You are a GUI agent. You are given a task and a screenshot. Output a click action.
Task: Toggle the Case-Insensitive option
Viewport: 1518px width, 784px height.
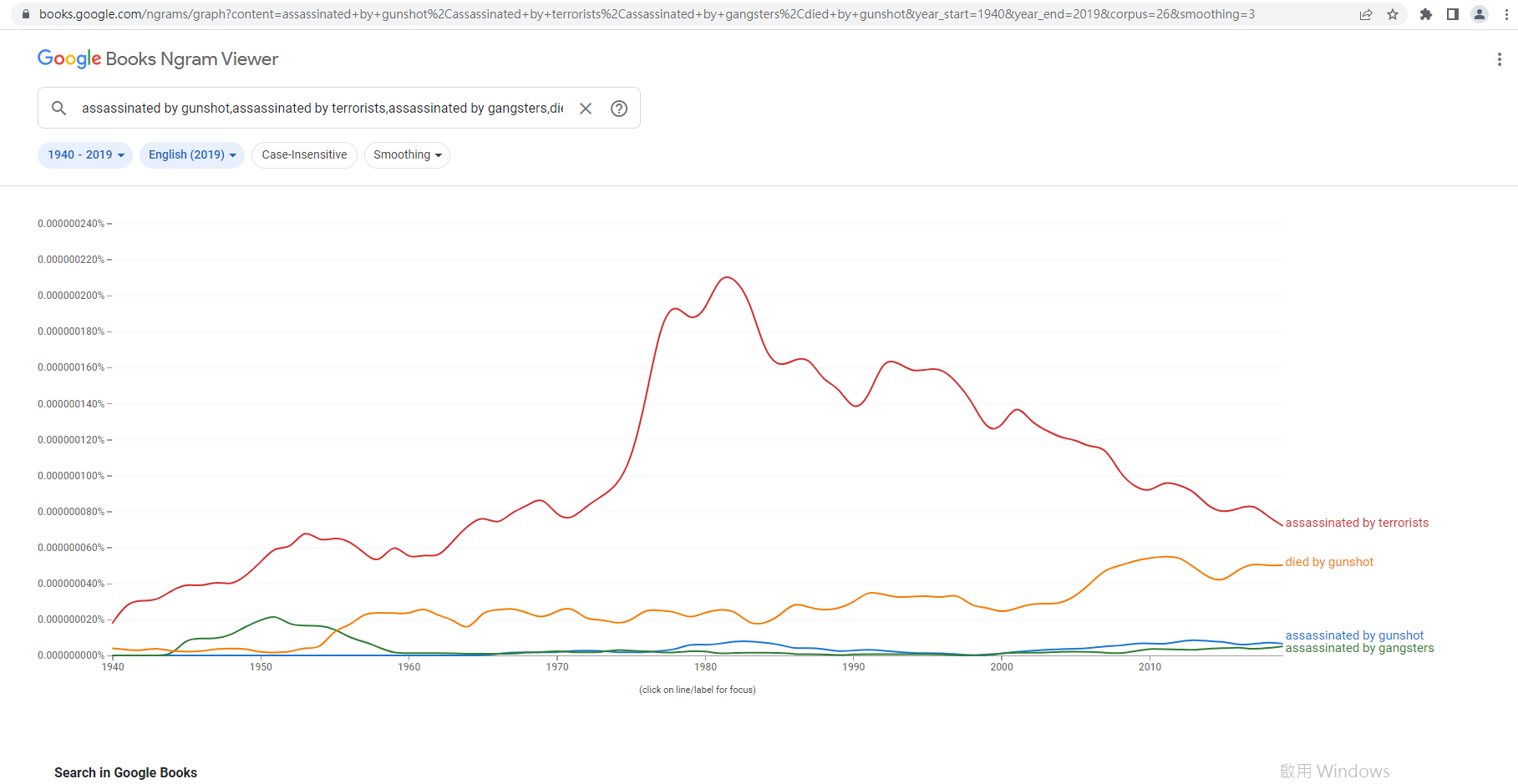click(x=304, y=155)
